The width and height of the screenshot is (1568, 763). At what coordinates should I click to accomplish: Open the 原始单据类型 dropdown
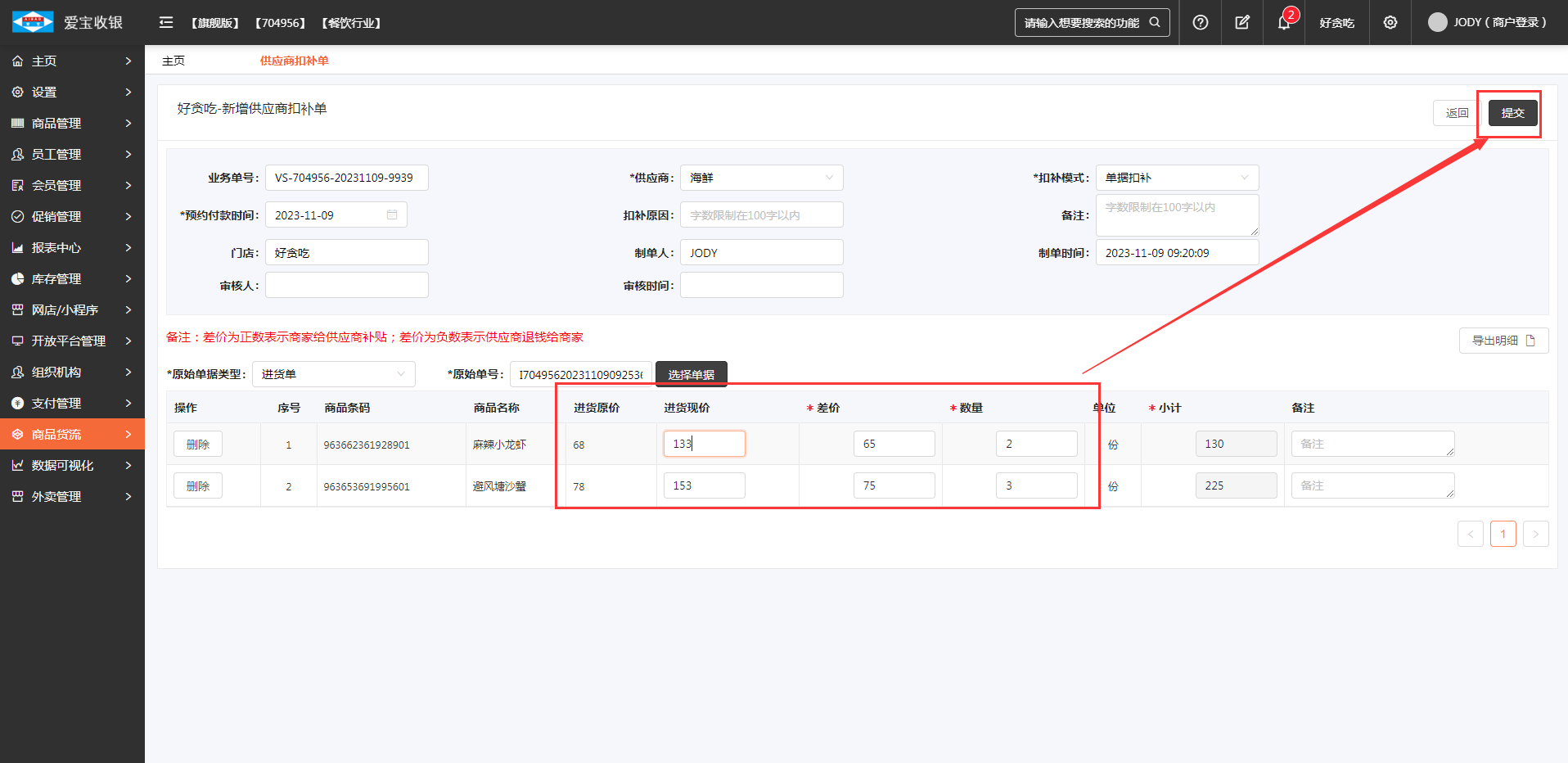click(x=333, y=374)
